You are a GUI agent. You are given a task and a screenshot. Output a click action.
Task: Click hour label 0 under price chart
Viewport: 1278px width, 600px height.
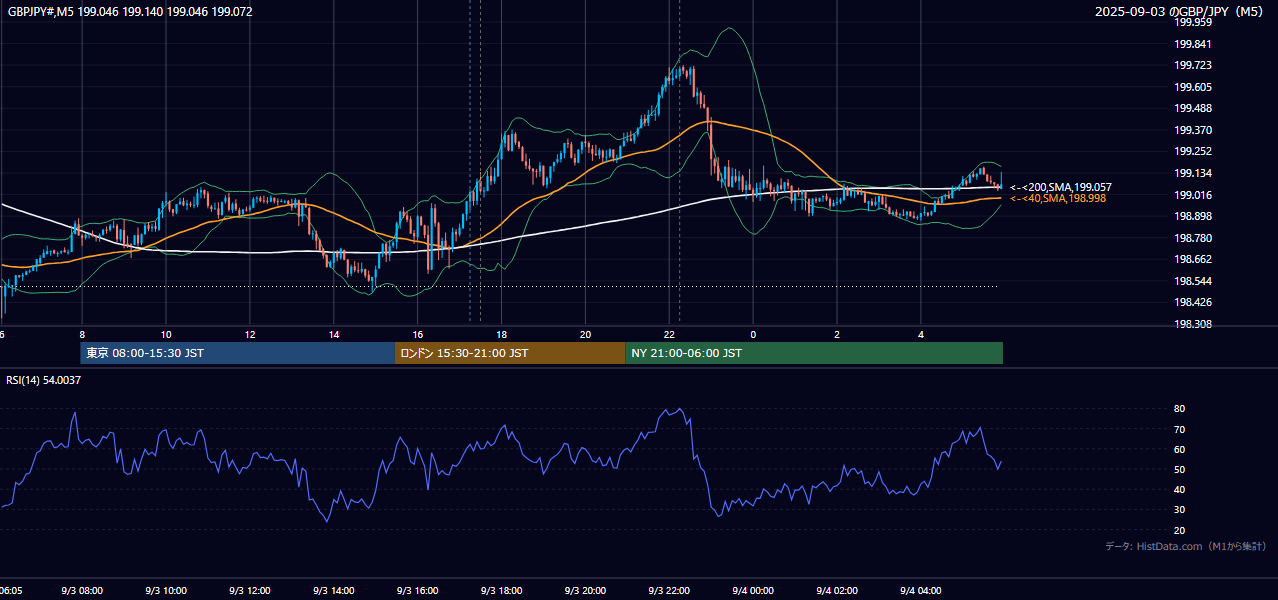pos(754,334)
